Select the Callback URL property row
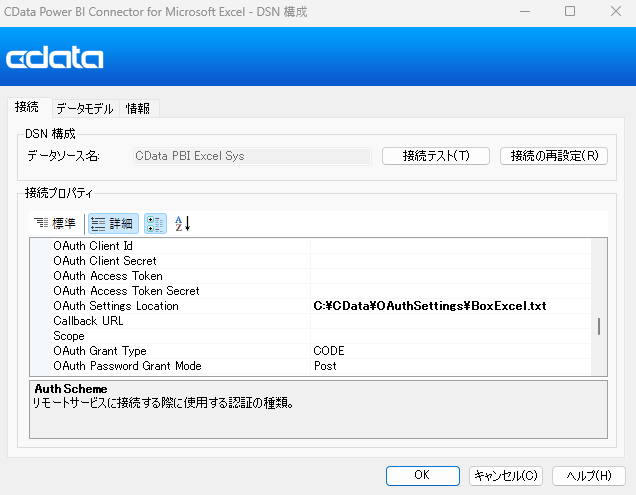Image resolution: width=636 pixels, height=495 pixels. click(x=88, y=321)
